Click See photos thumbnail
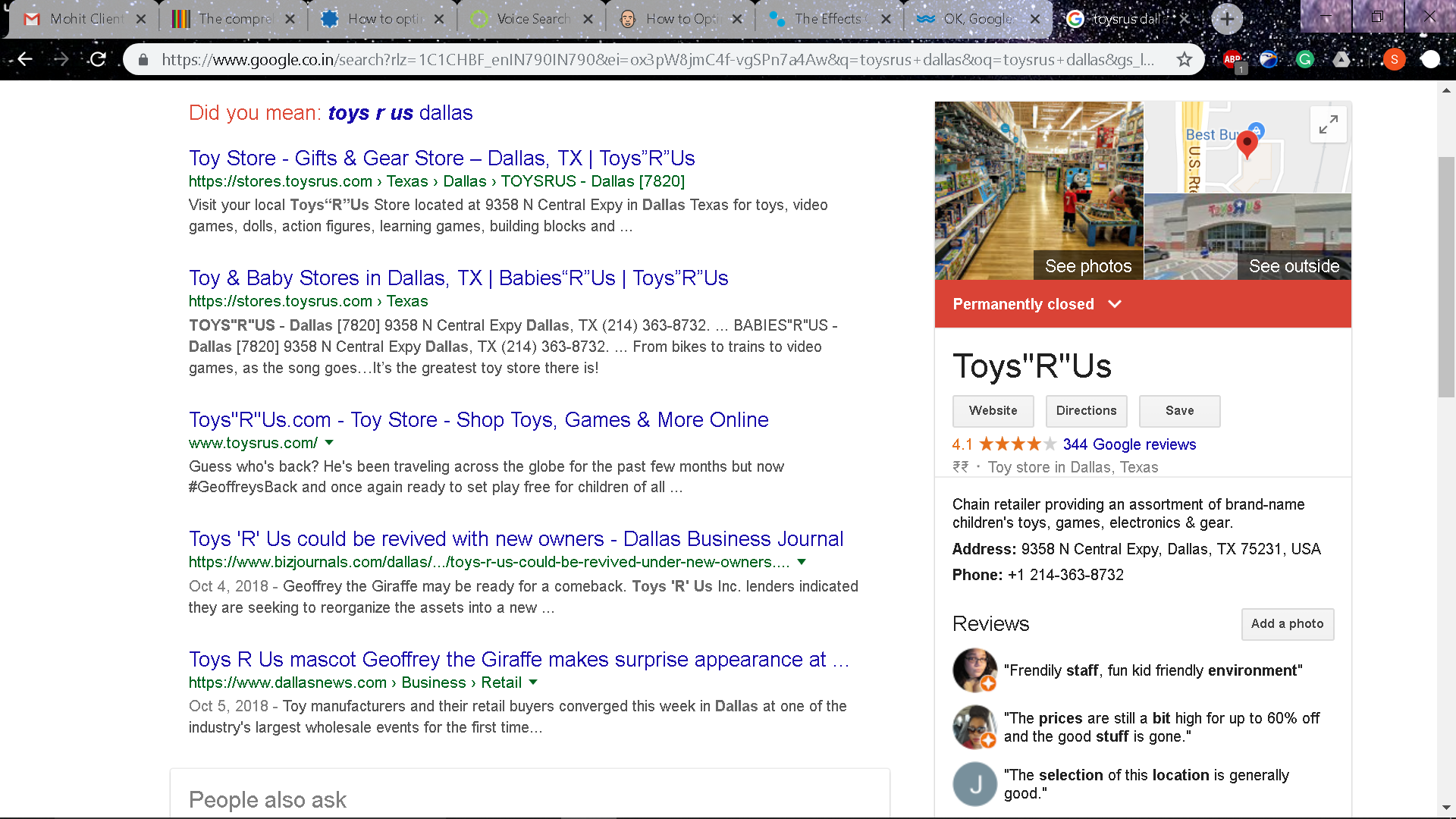 pyautogui.click(x=1038, y=191)
